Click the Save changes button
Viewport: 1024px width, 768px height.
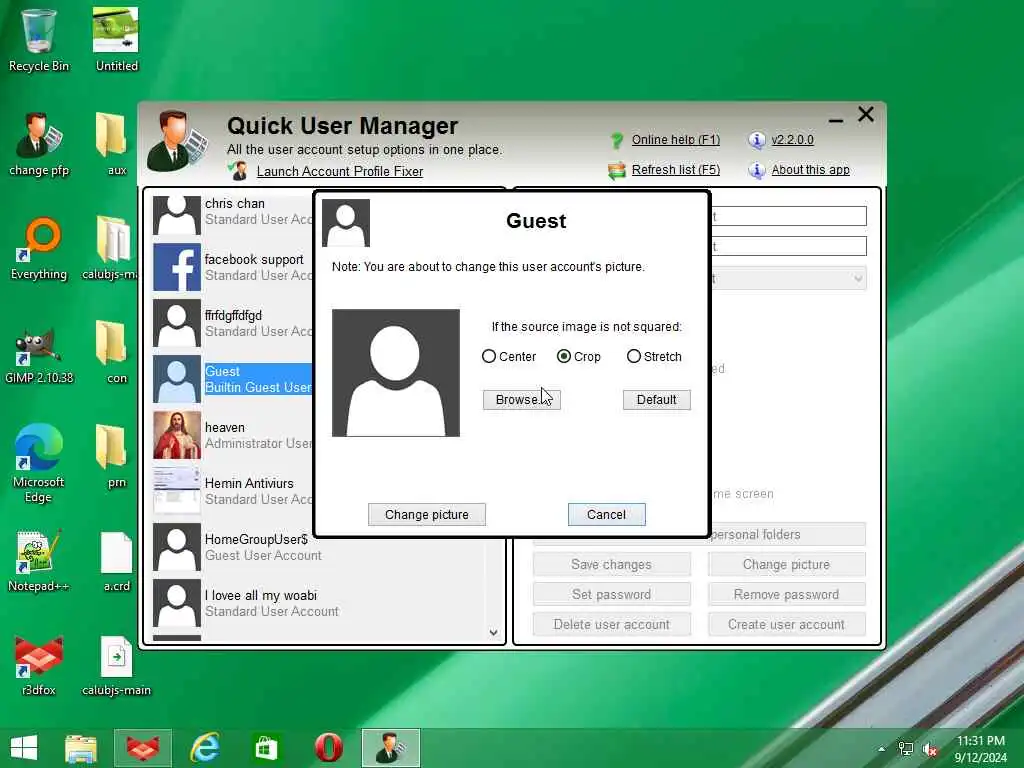[x=611, y=564]
